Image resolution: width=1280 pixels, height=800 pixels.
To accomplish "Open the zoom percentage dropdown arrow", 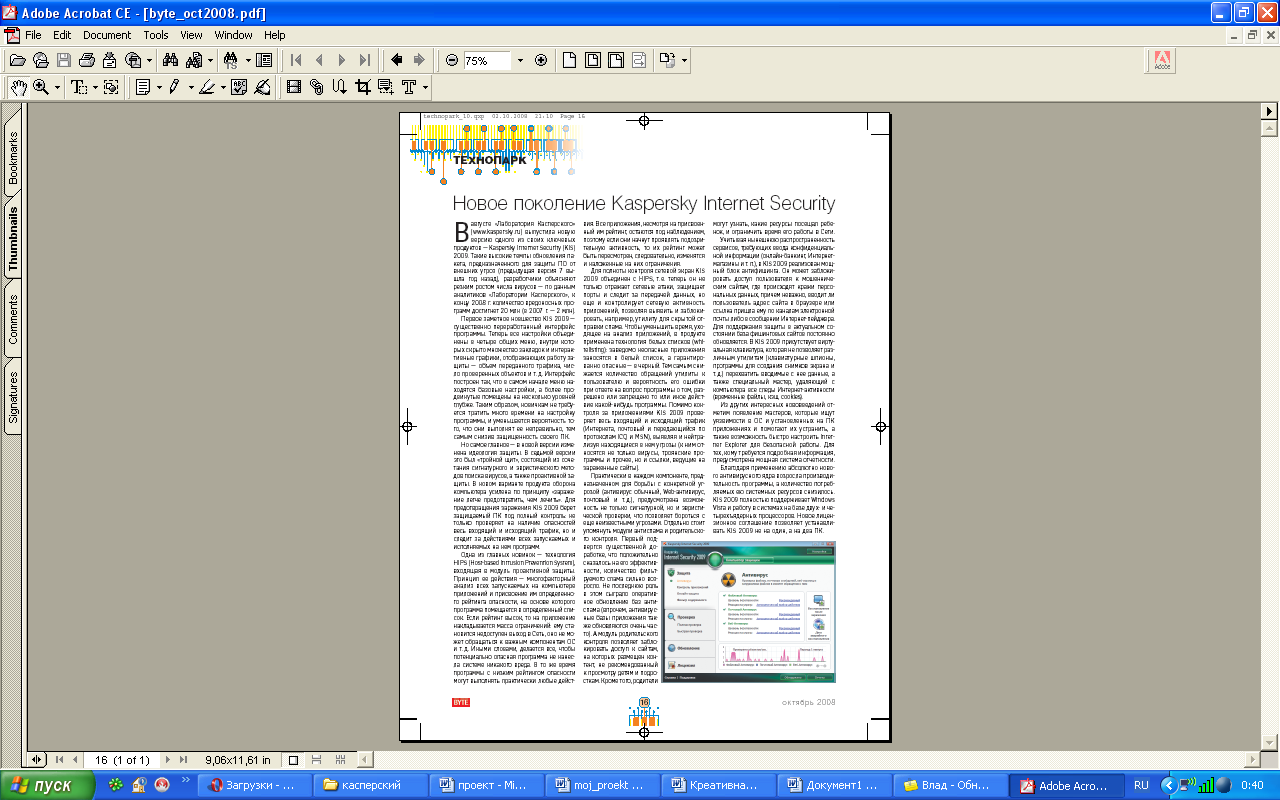I will 520,60.
